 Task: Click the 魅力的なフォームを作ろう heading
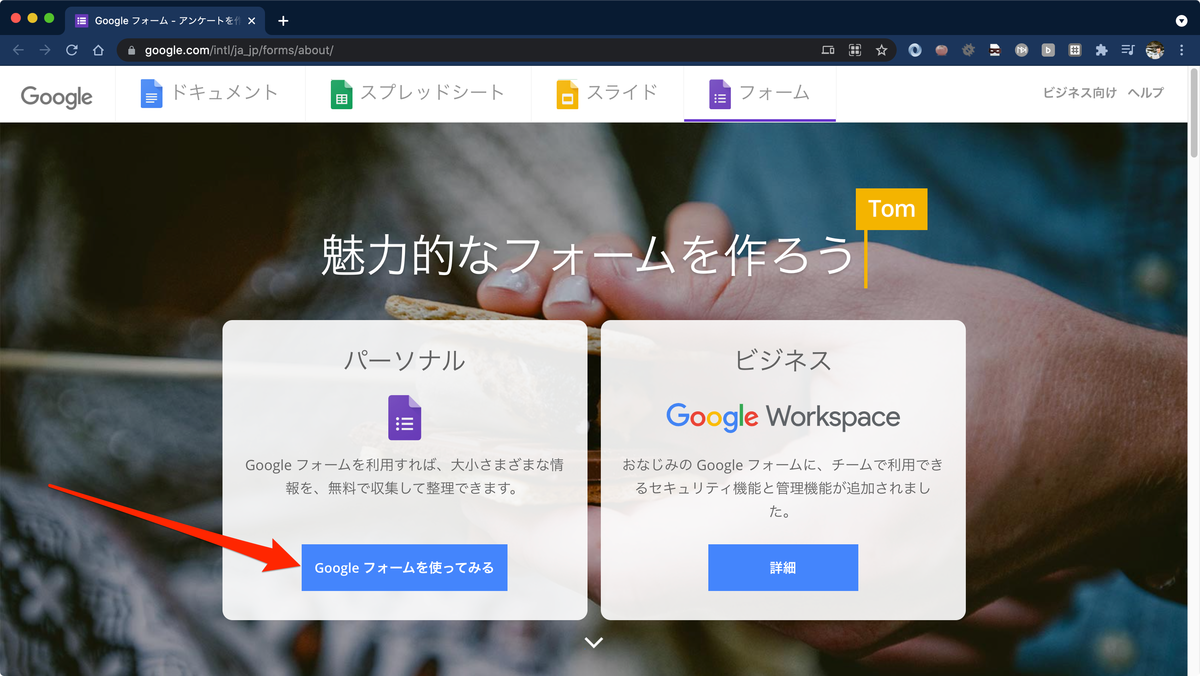tap(588, 254)
